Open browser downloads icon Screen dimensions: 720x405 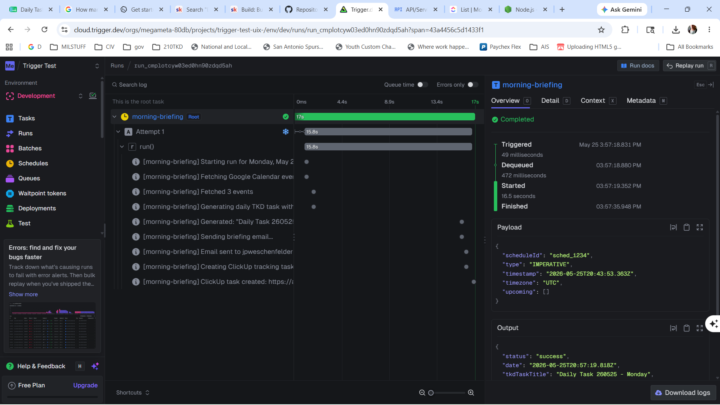675,30
